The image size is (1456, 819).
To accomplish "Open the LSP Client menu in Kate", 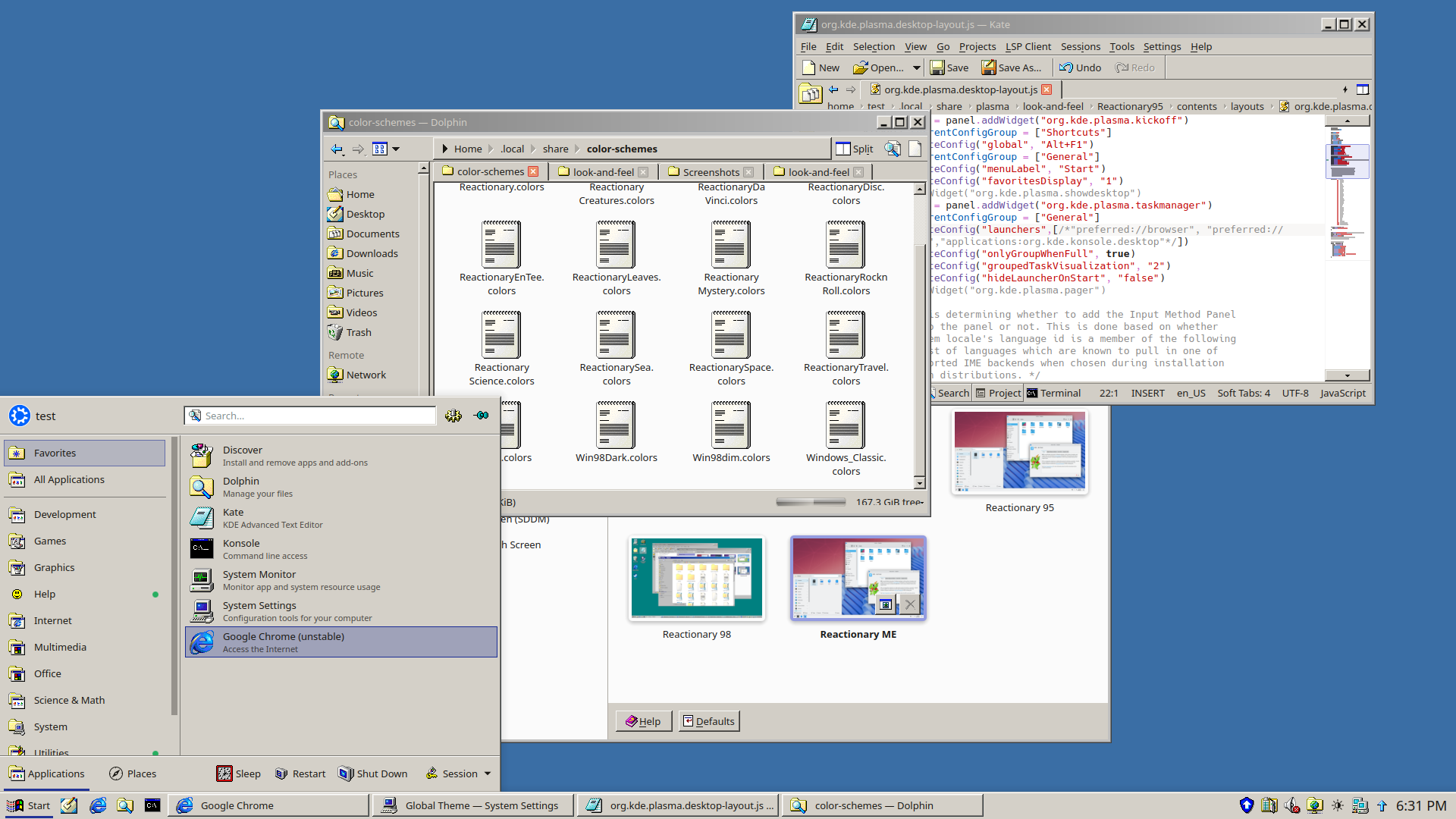I will [1028, 47].
